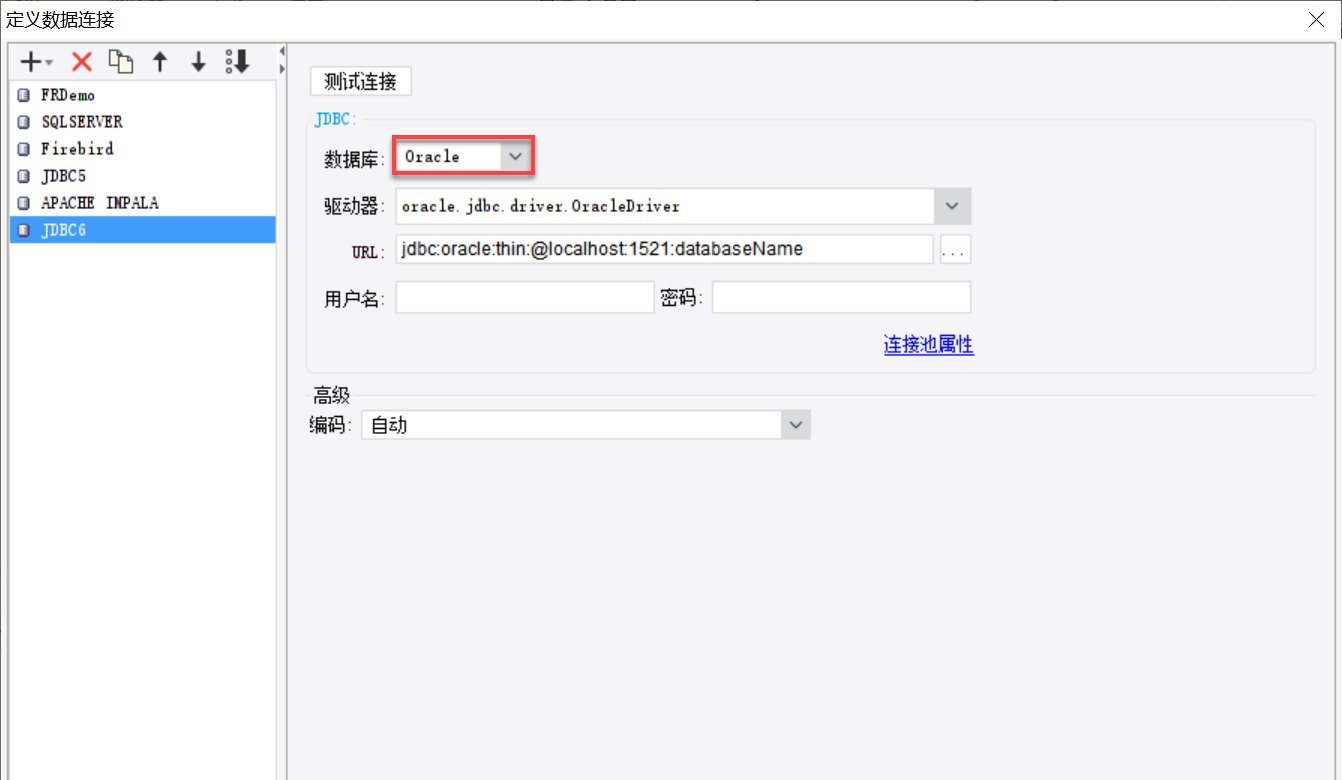This screenshot has width=1342, height=780.
Task: Expand left panel using the right splitter arrow
Action: (x=282, y=68)
